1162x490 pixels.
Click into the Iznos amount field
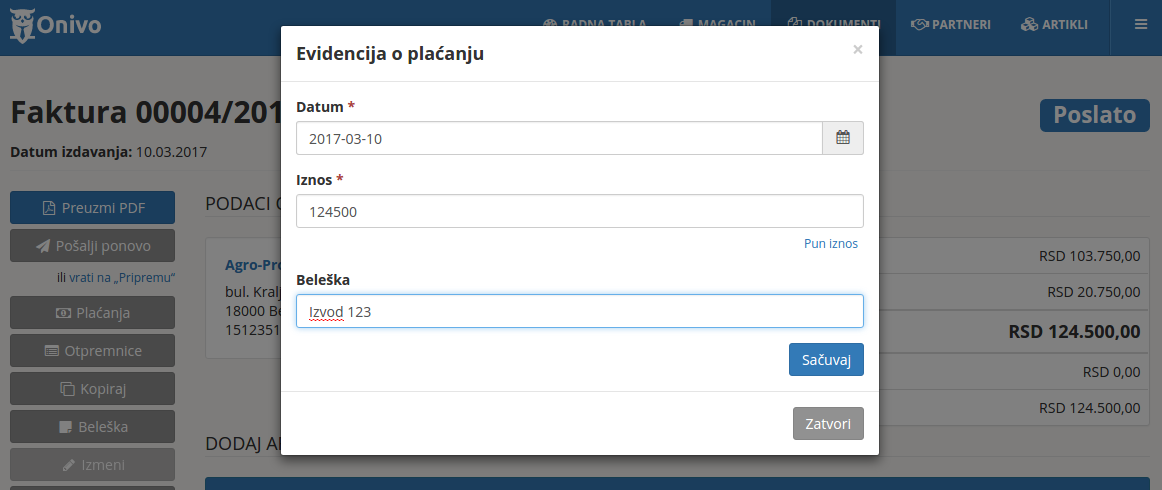coord(579,211)
